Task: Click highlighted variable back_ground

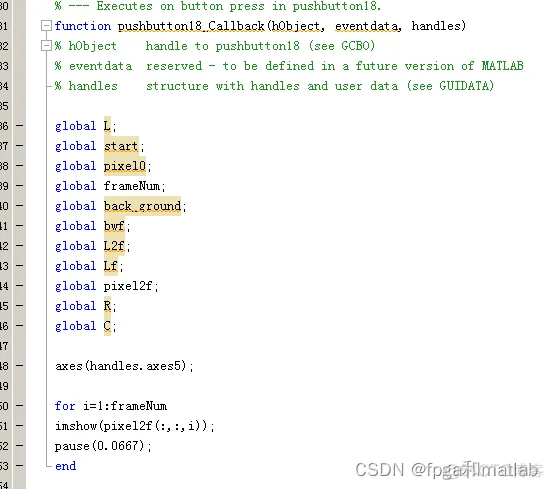Action: click(142, 206)
